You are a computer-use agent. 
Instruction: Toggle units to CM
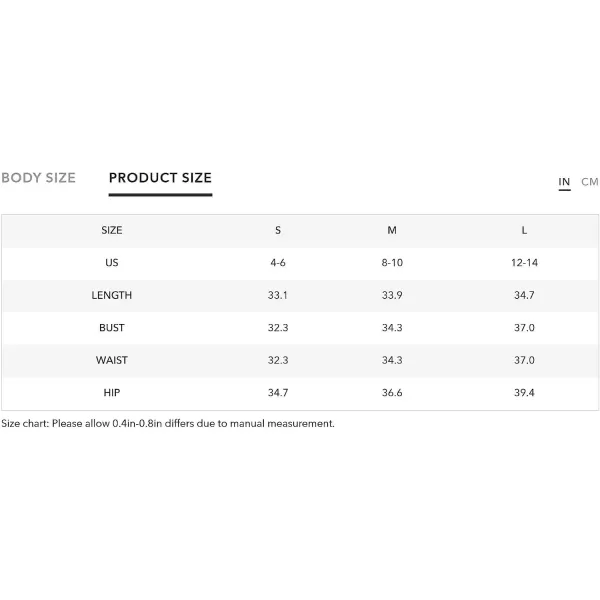[590, 182]
